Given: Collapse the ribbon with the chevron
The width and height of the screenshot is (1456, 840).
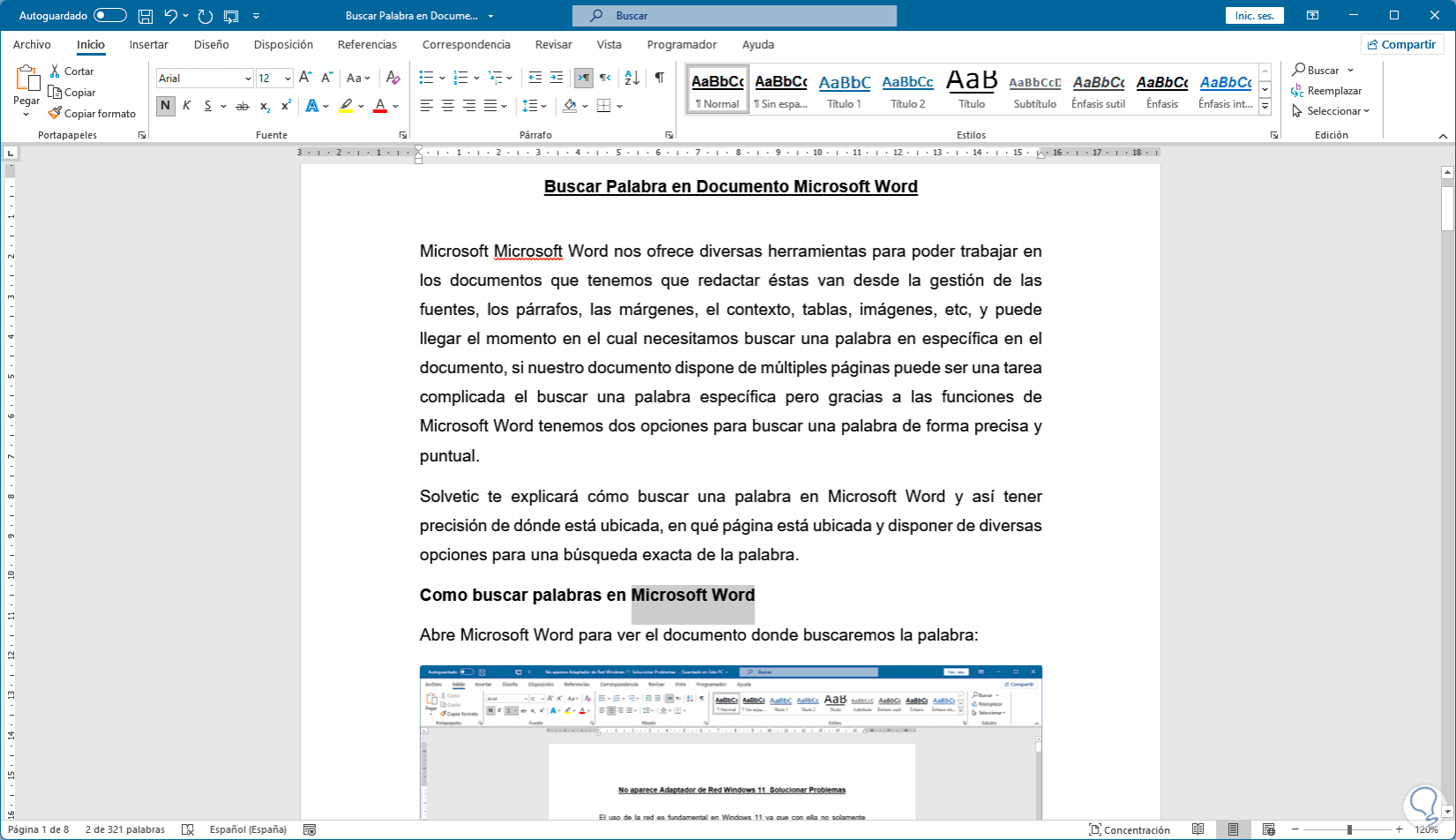Looking at the screenshot, I should pos(1444,136).
